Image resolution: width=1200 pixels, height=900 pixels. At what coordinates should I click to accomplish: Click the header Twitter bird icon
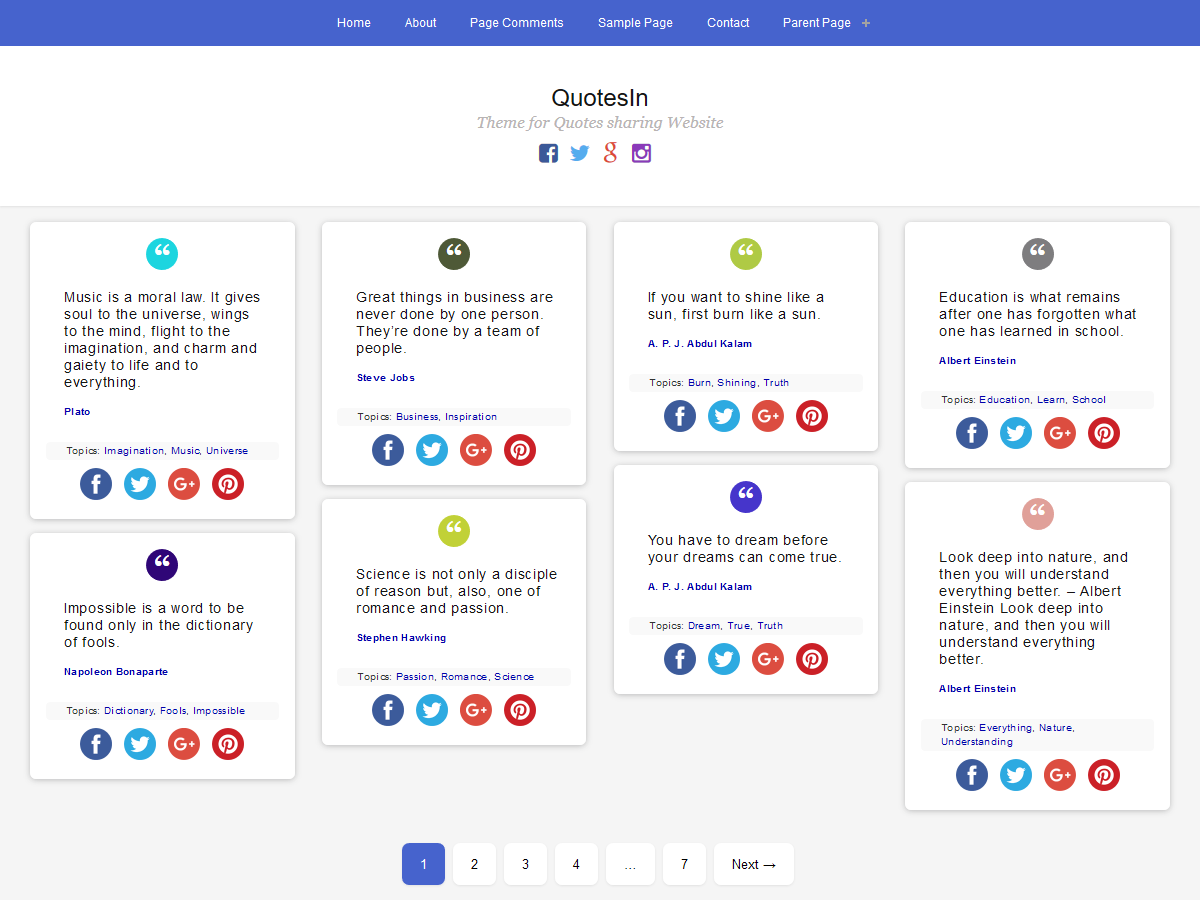point(580,153)
